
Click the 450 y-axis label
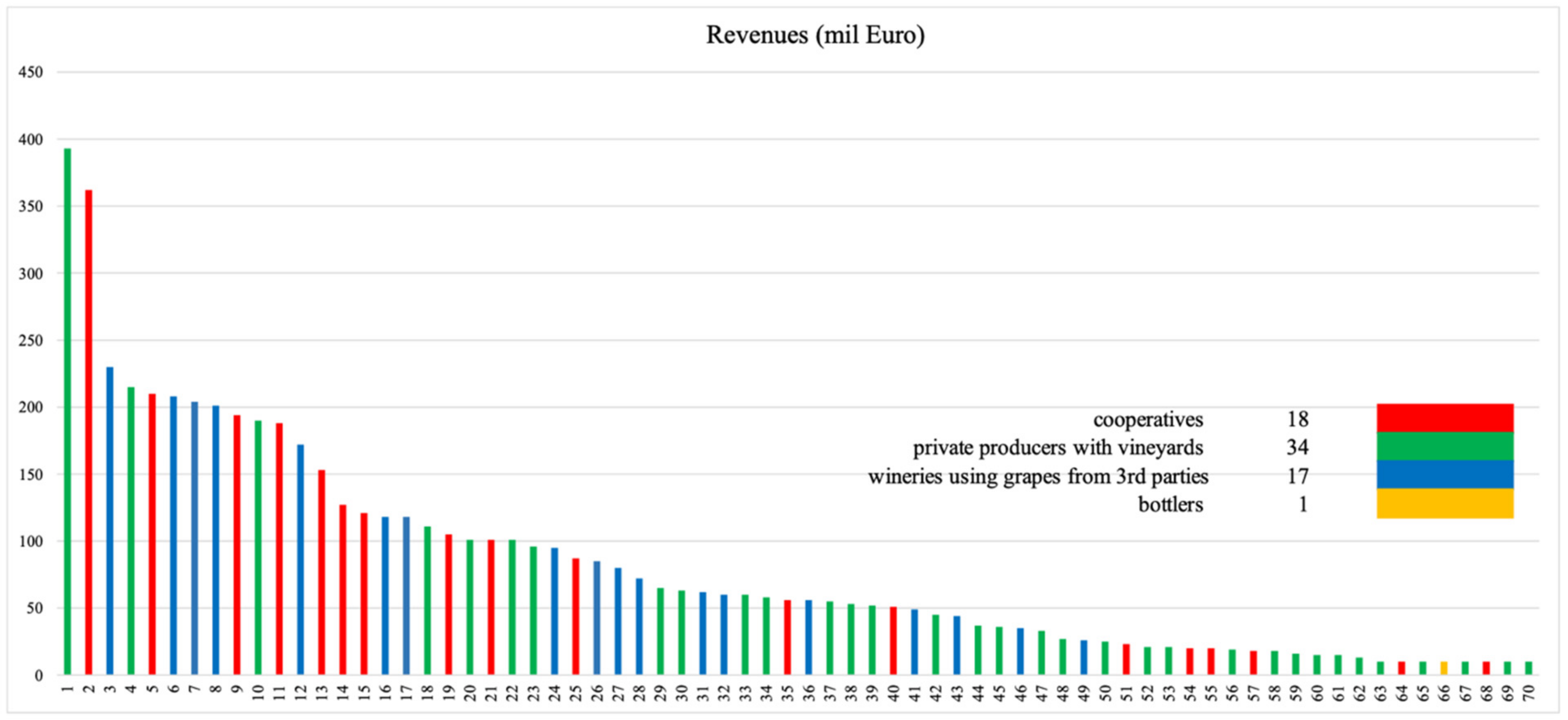pos(31,73)
